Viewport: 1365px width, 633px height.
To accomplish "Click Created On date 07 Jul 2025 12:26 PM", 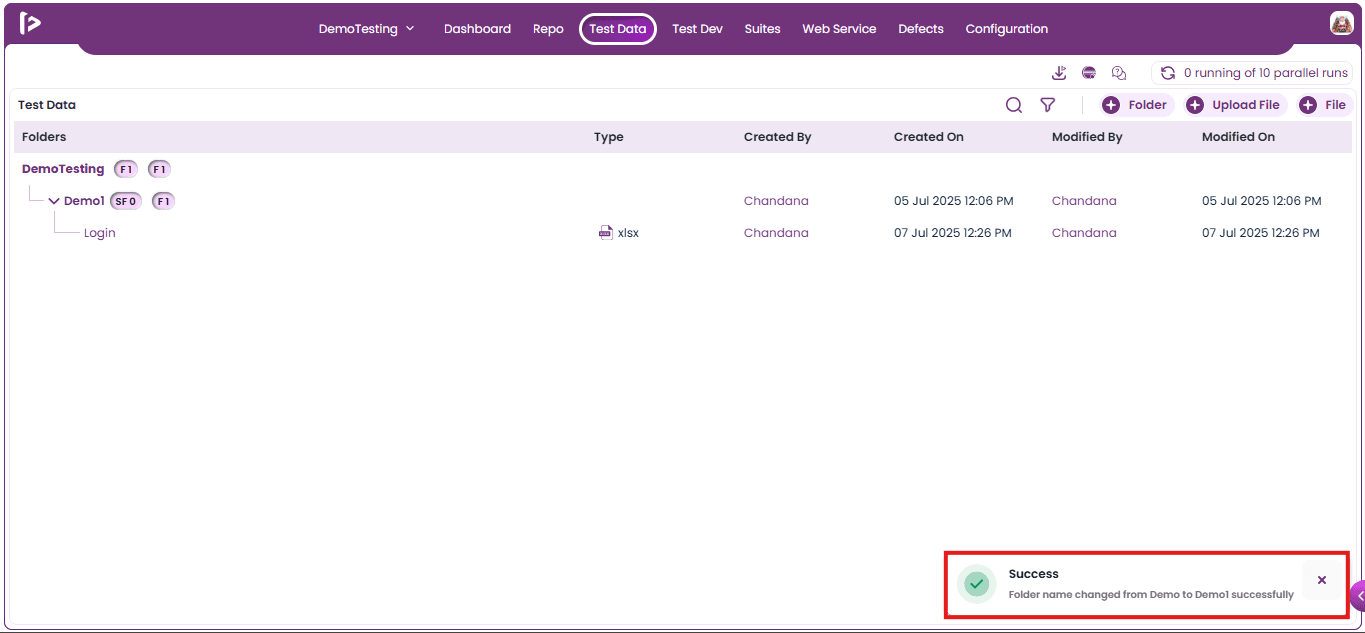I will (953, 233).
